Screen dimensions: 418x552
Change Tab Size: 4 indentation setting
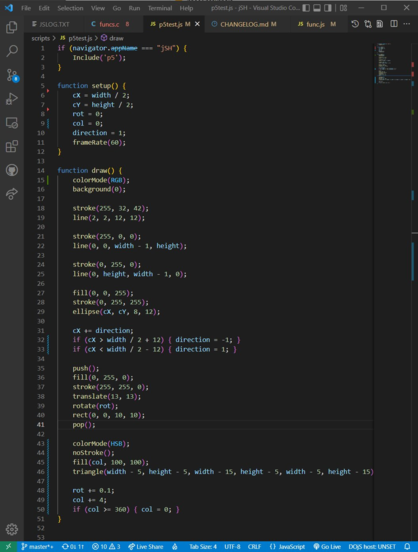[203, 547]
